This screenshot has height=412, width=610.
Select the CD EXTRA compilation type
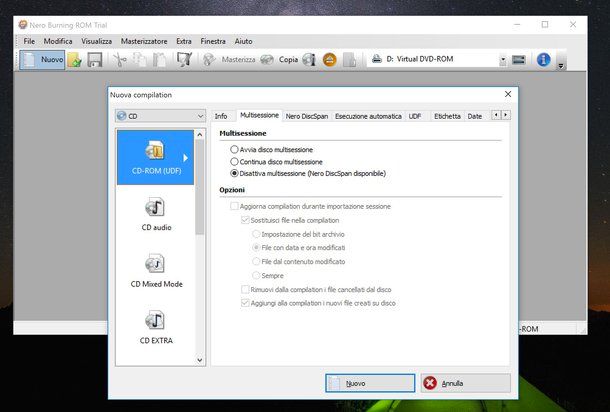pyautogui.click(x=156, y=327)
